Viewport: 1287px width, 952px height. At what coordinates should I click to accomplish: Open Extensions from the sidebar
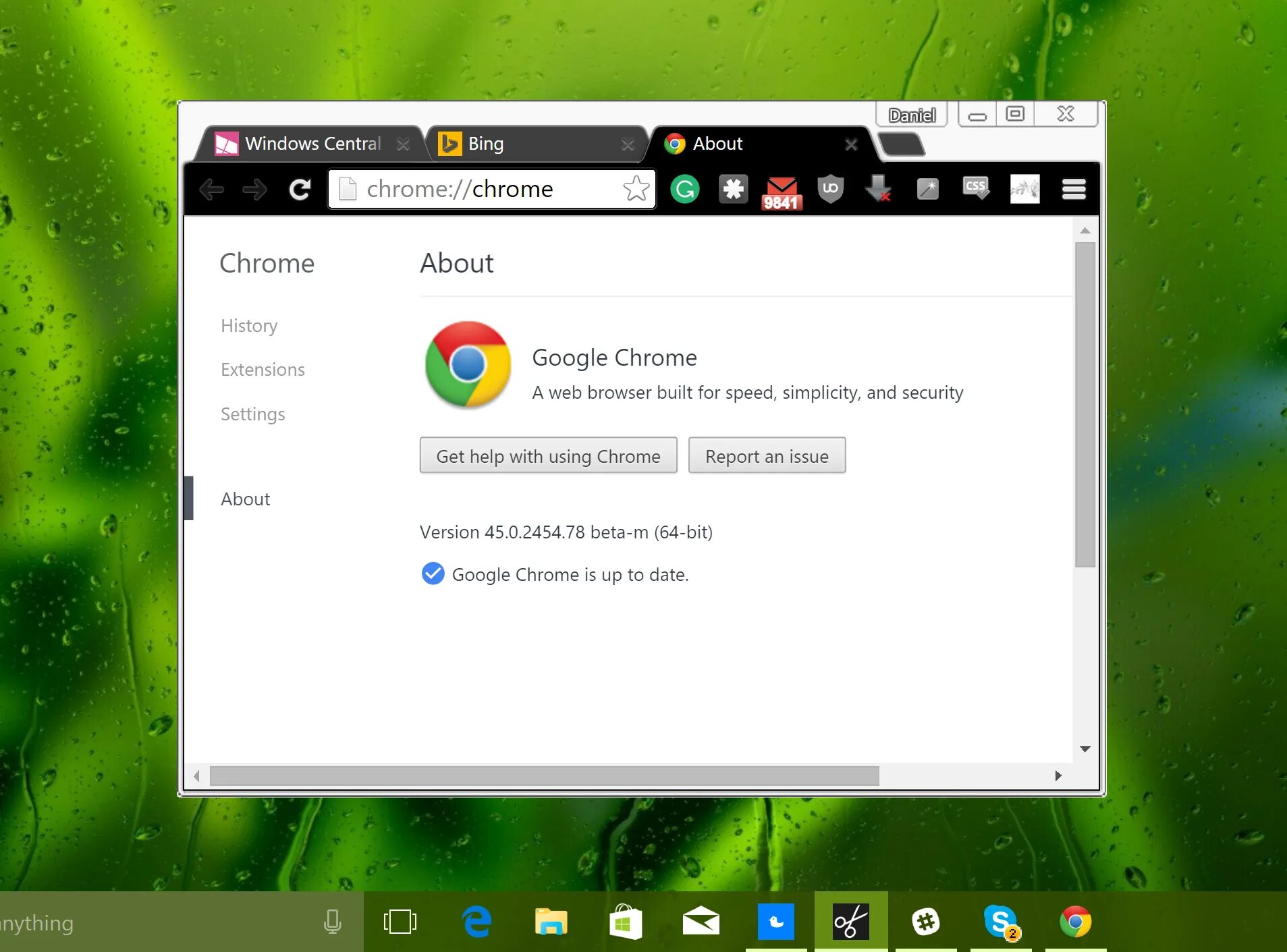coord(263,370)
